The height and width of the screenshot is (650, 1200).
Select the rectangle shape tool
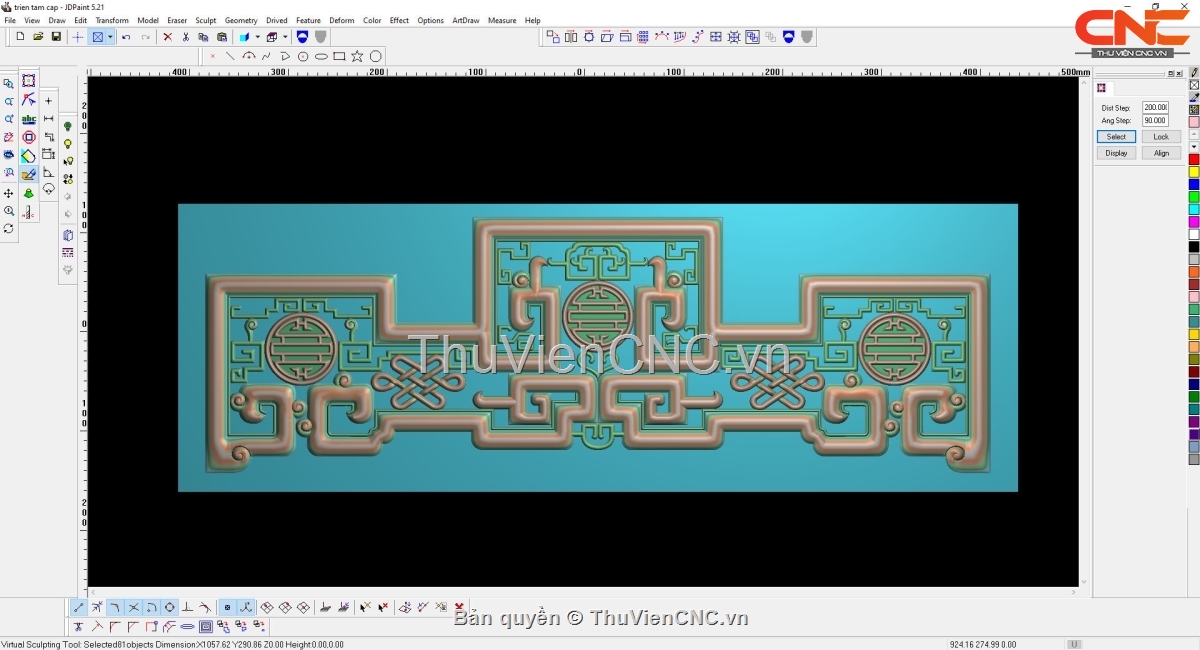click(339, 56)
